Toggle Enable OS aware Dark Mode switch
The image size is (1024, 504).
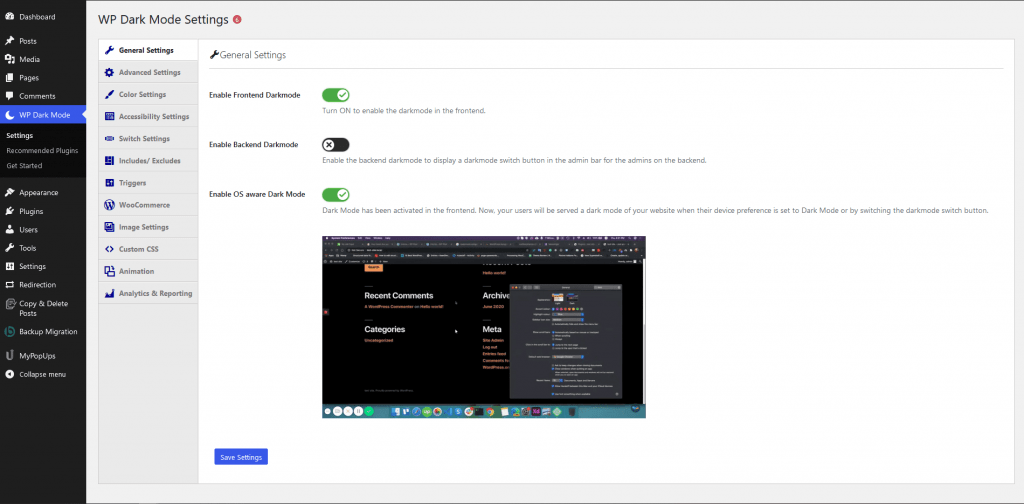pos(336,195)
